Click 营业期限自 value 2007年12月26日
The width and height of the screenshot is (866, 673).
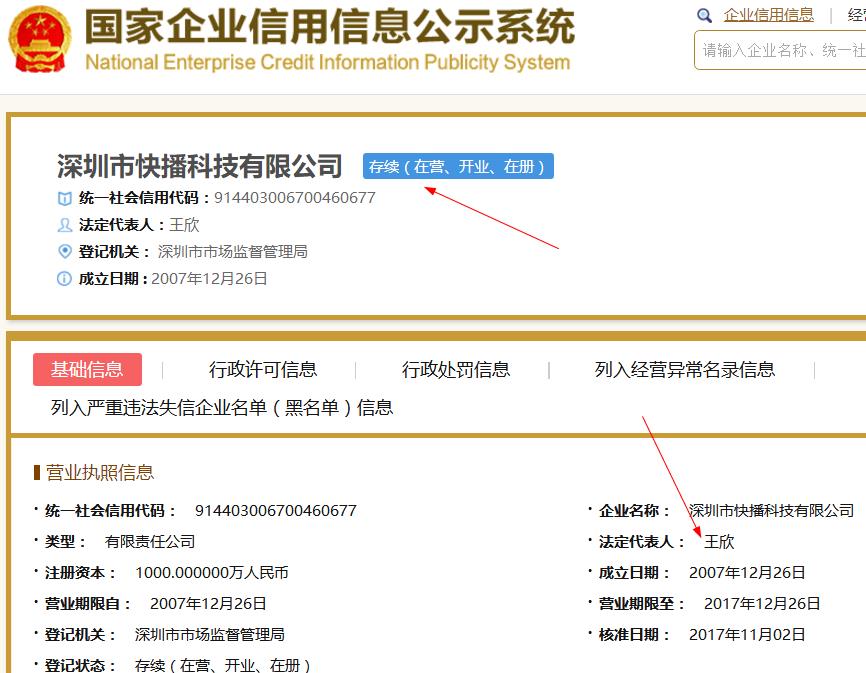point(208,603)
